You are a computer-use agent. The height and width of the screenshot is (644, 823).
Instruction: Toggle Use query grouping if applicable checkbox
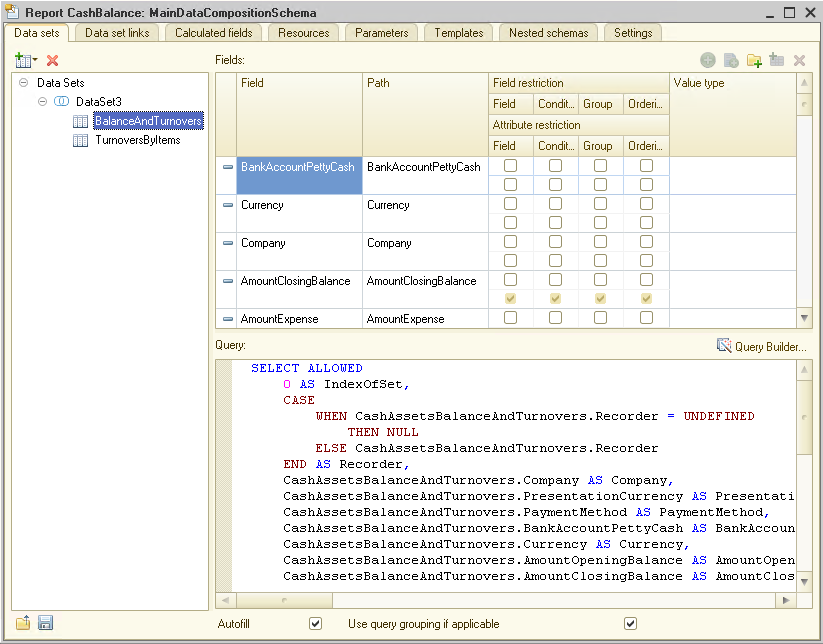coord(630,624)
